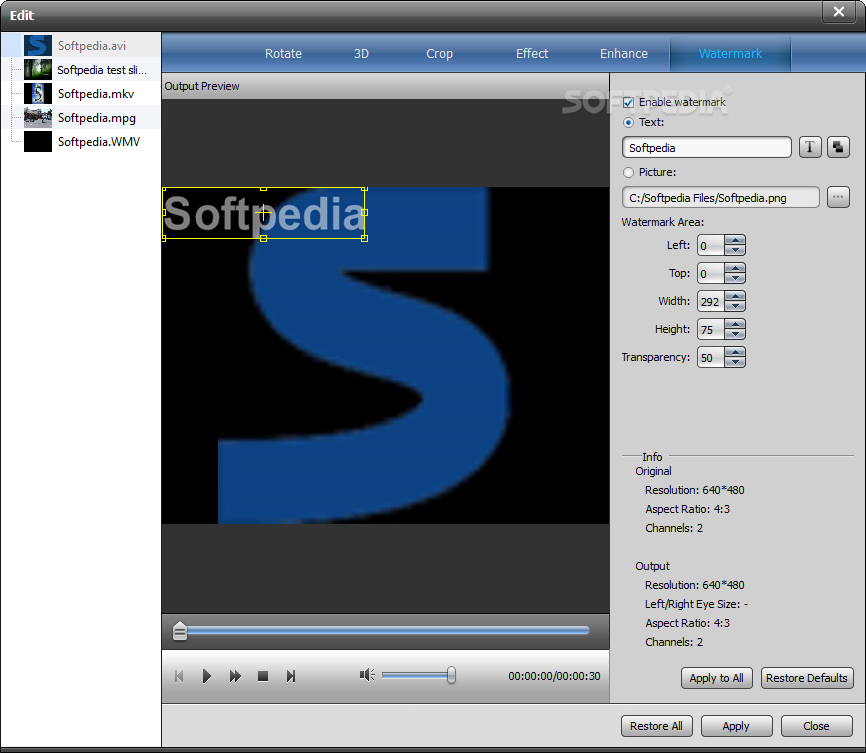Increase the Transparency value spinner
Screen dimensions: 866x753
coord(735,352)
